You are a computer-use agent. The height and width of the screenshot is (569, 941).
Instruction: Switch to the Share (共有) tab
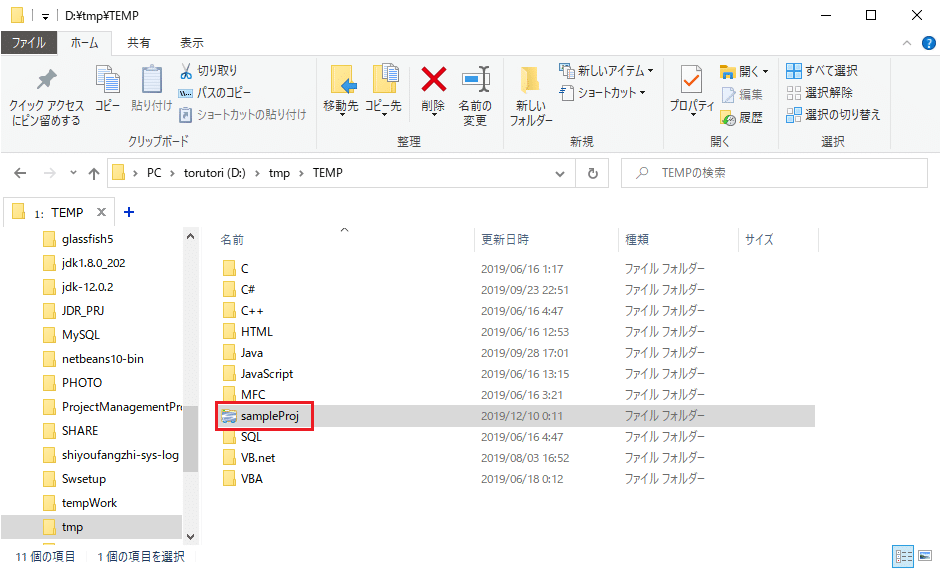(x=139, y=43)
